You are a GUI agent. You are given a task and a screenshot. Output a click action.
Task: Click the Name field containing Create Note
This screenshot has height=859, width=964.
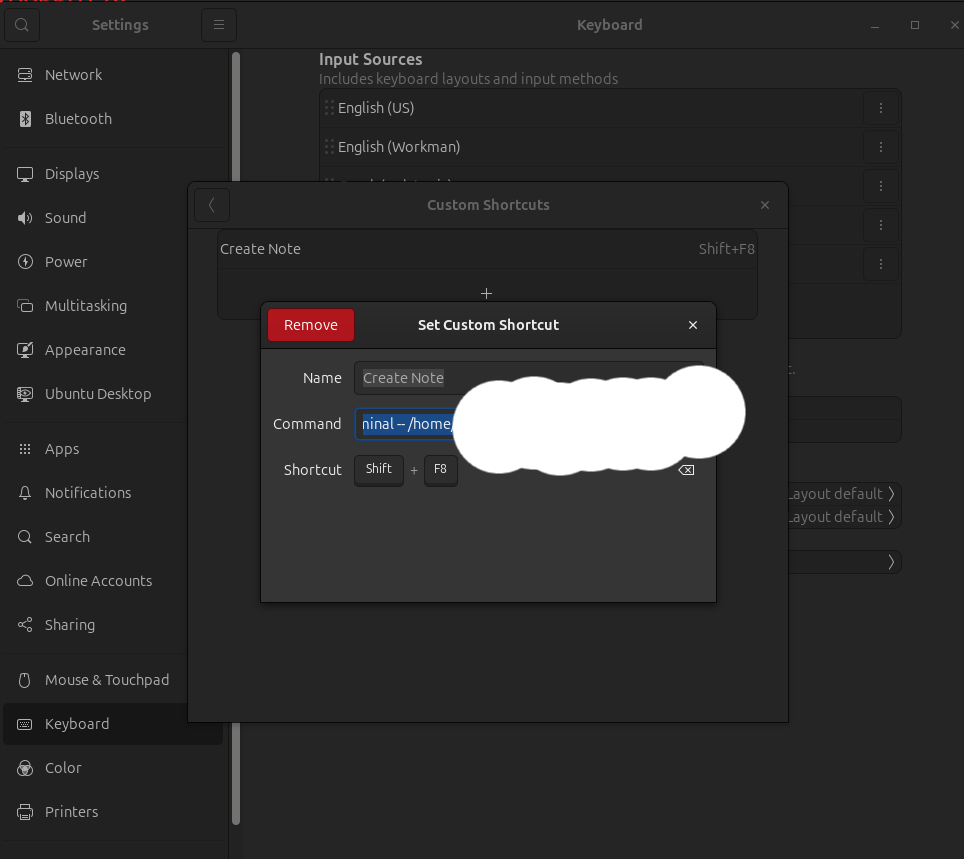click(x=529, y=378)
